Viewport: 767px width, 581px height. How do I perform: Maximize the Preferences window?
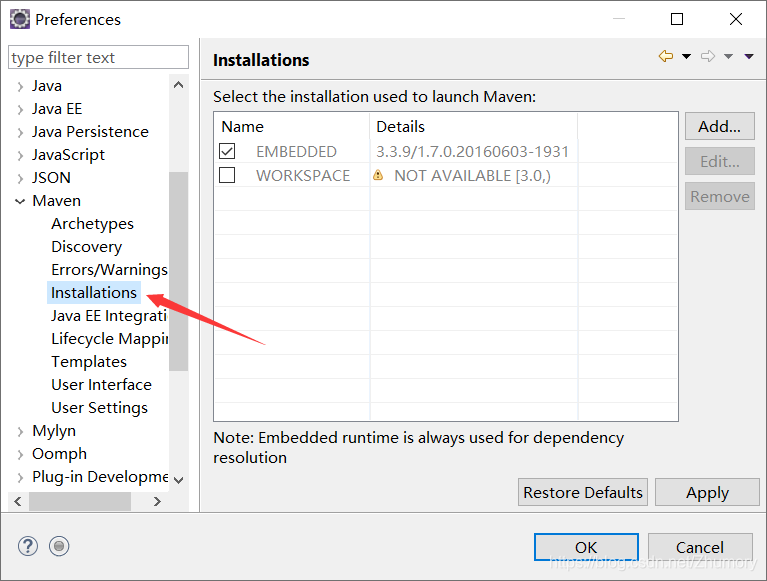tap(677, 19)
